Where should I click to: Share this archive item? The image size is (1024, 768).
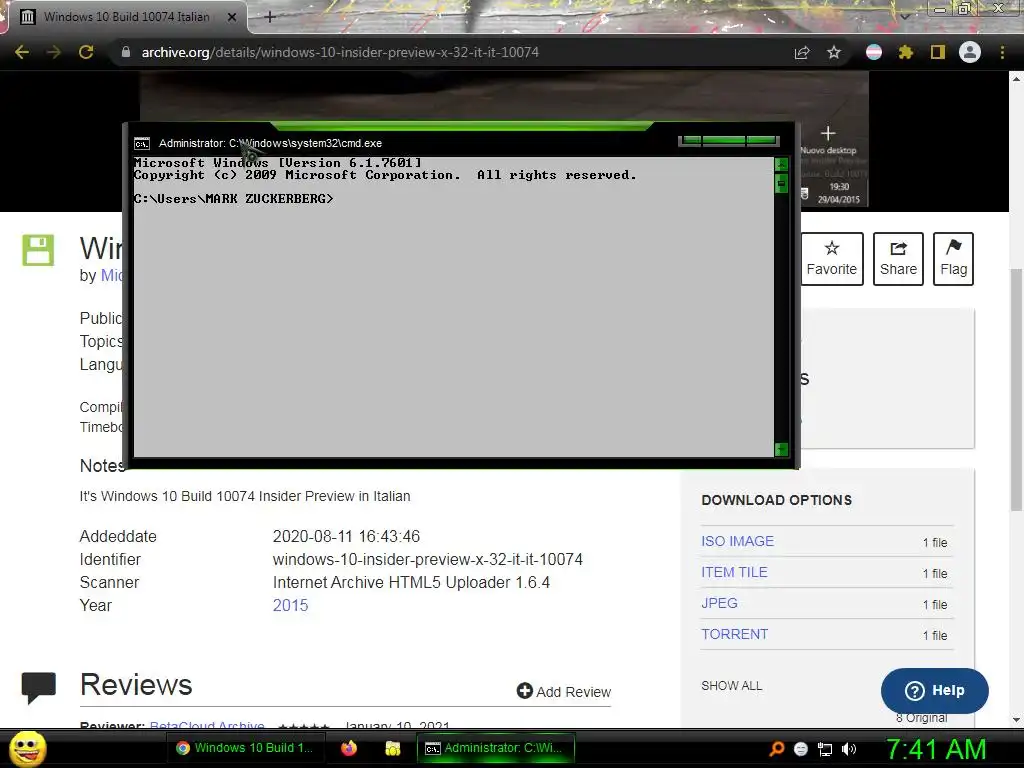point(898,259)
